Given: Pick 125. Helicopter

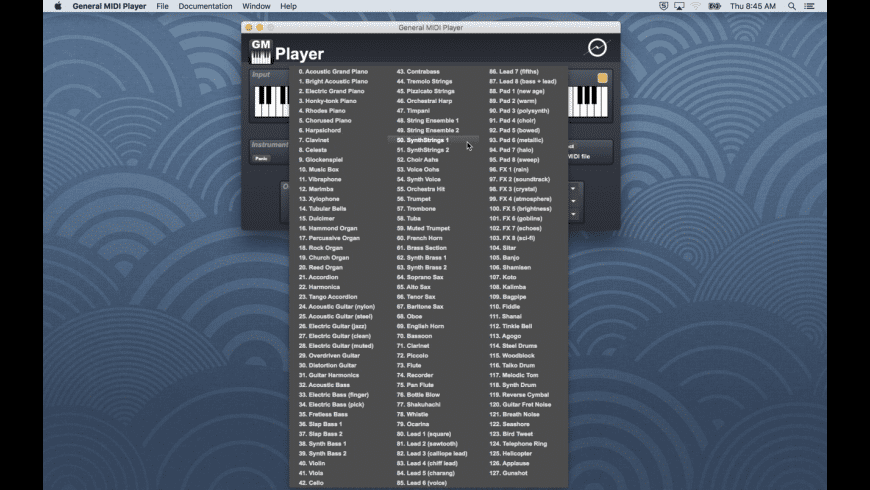Looking at the screenshot, I should 510,454.
